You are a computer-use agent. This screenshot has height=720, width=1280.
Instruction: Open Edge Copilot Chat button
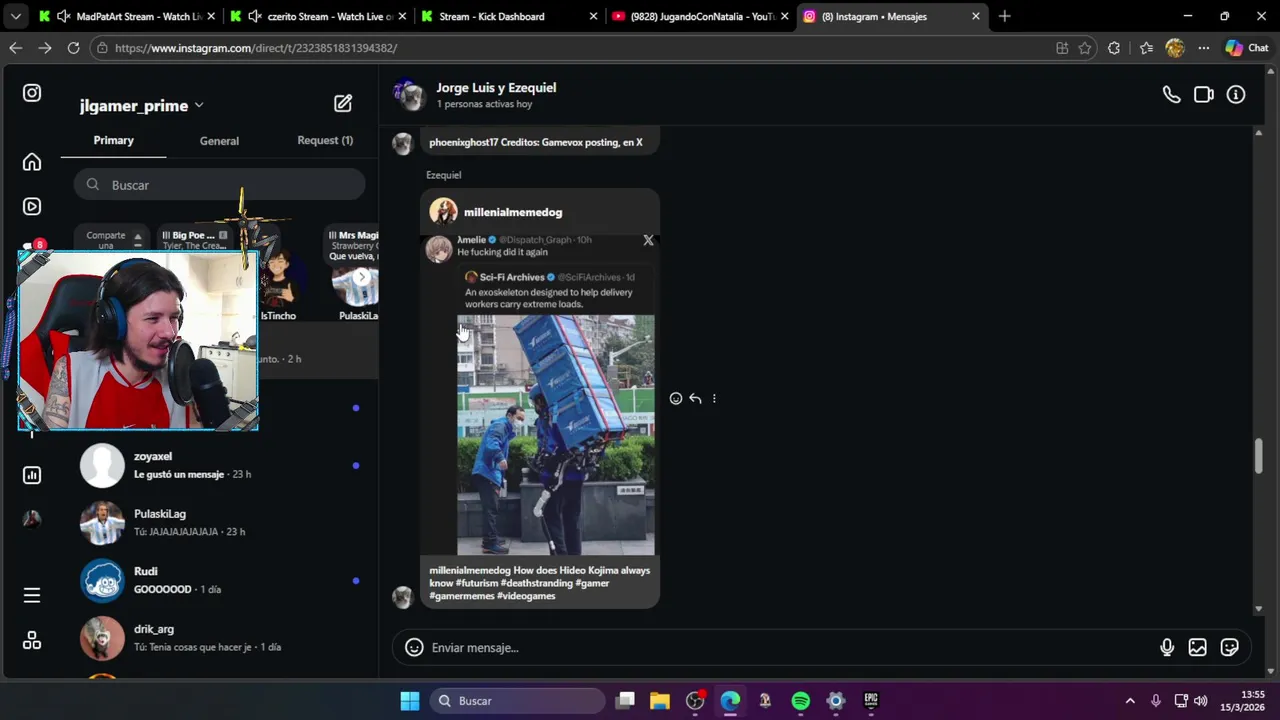pos(1247,48)
